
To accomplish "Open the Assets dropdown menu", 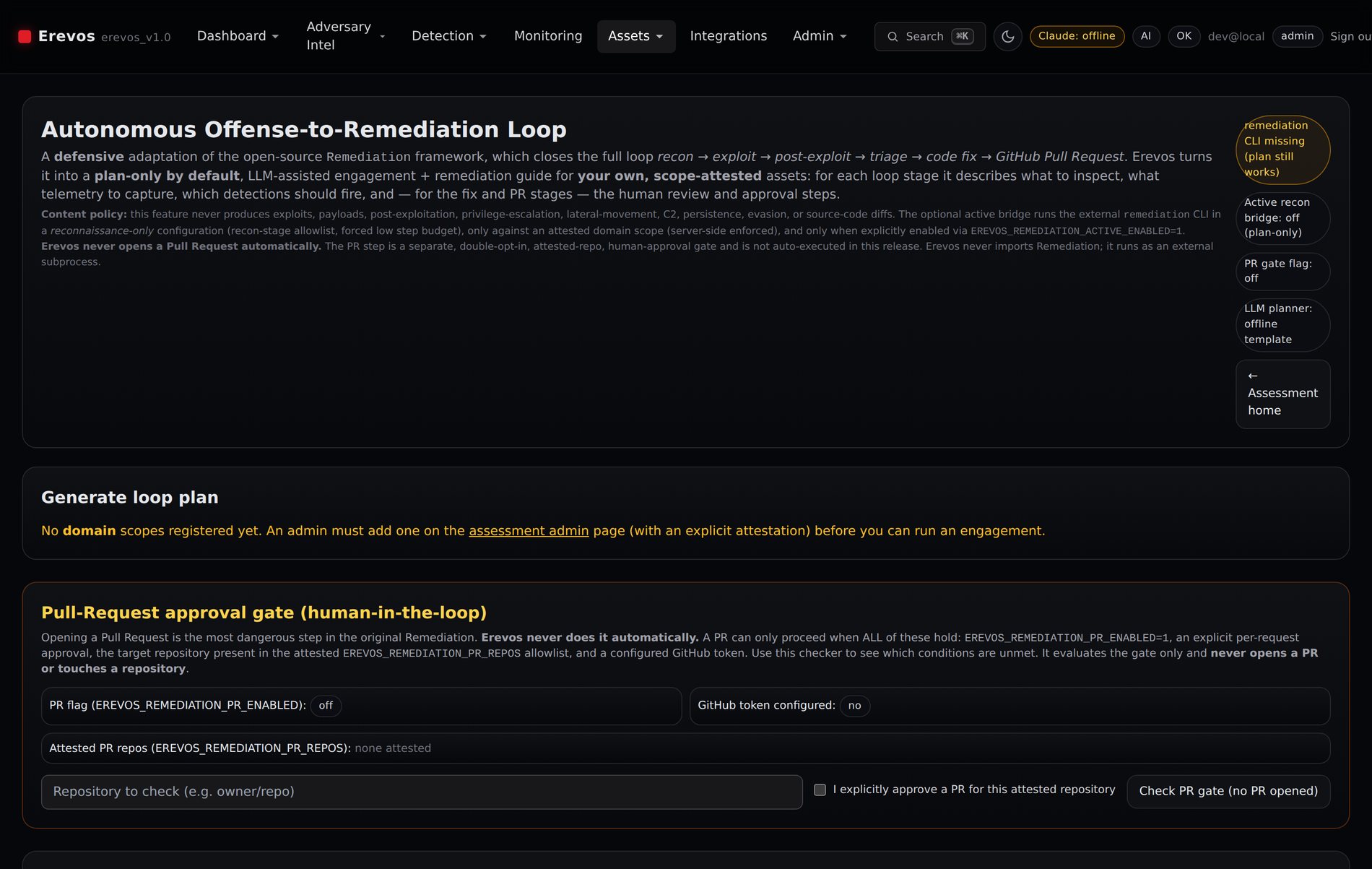I will (x=635, y=36).
